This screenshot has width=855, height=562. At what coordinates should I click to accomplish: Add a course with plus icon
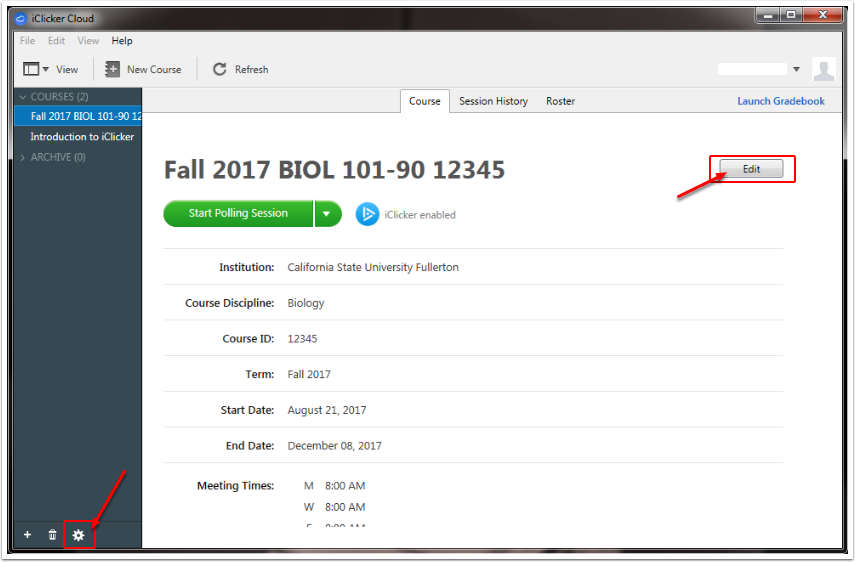tap(27, 535)
